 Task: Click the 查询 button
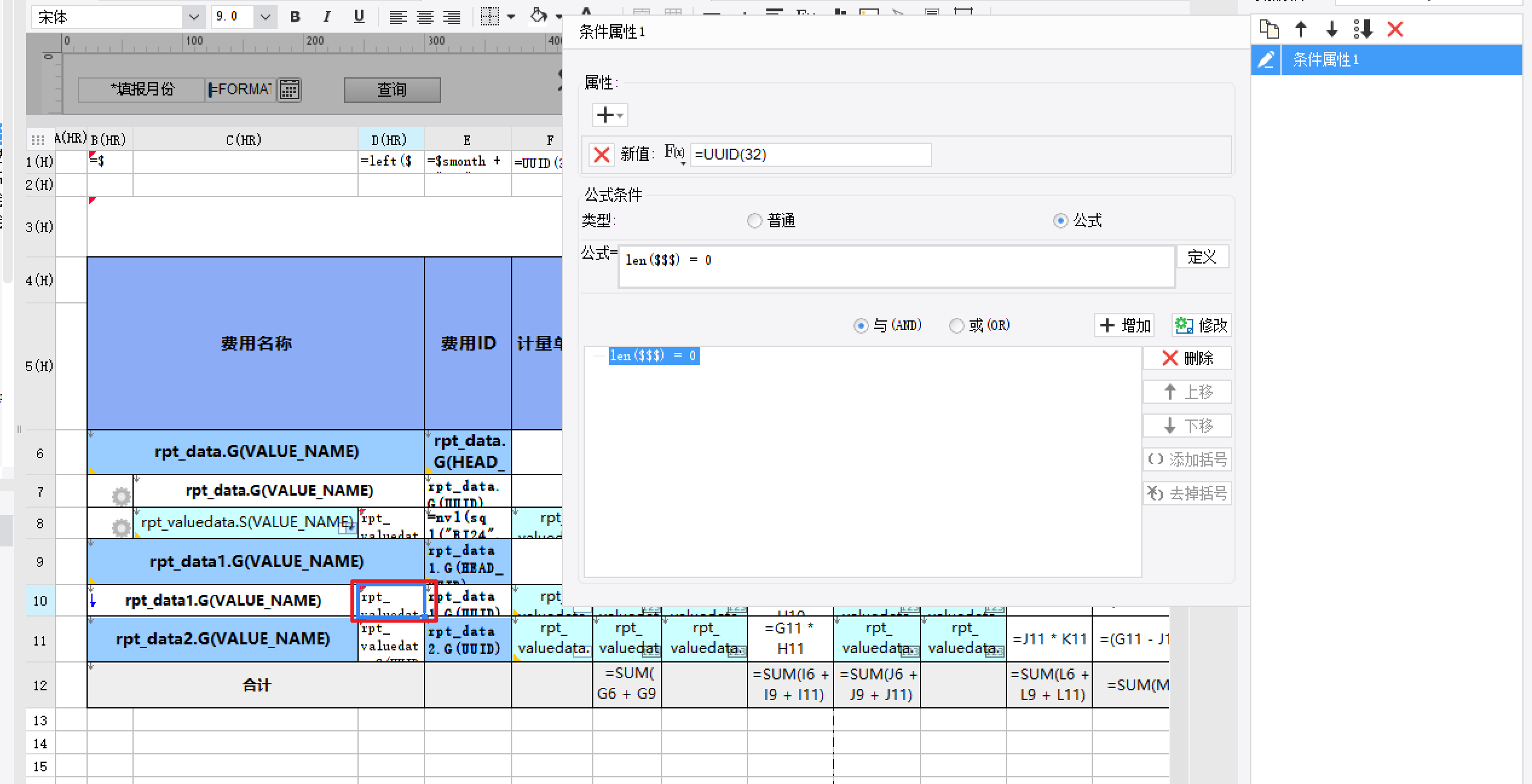(392, 90)
